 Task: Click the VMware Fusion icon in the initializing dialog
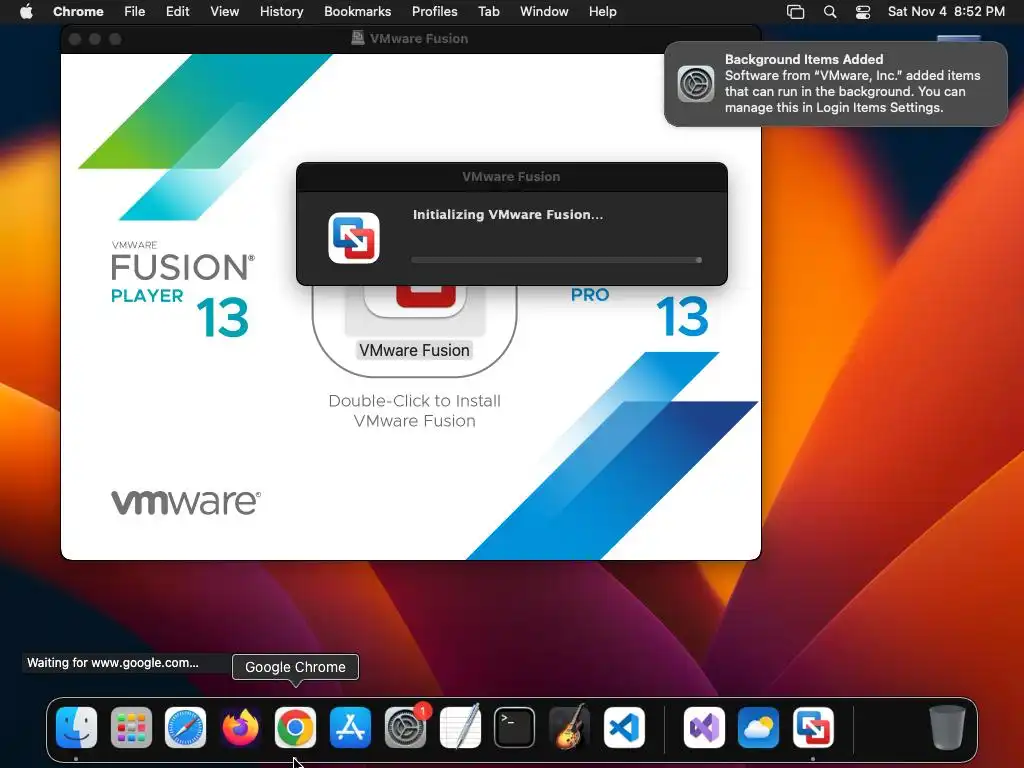pos(353,238)
